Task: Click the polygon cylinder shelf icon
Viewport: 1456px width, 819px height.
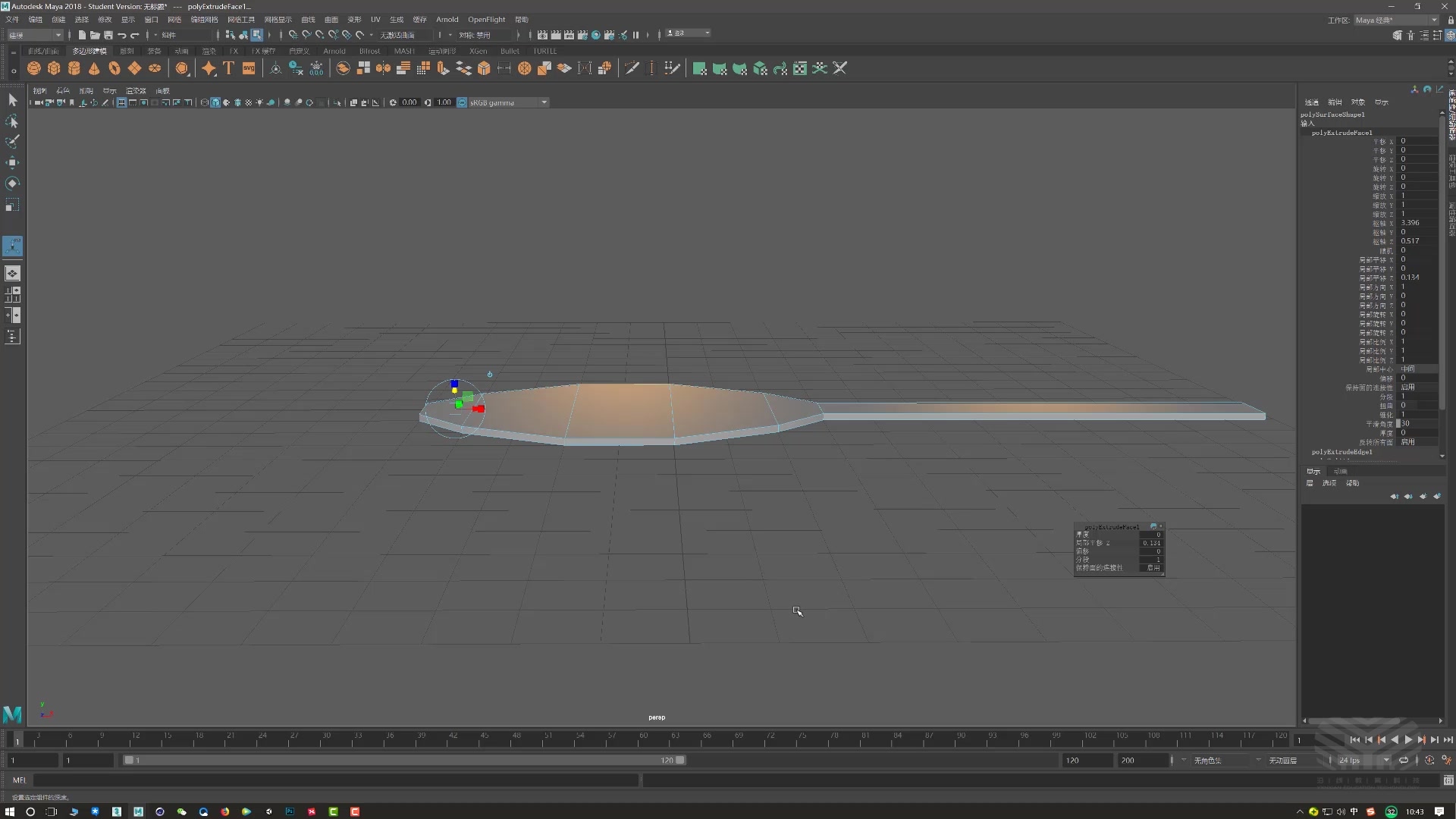Action: [74, 68]
